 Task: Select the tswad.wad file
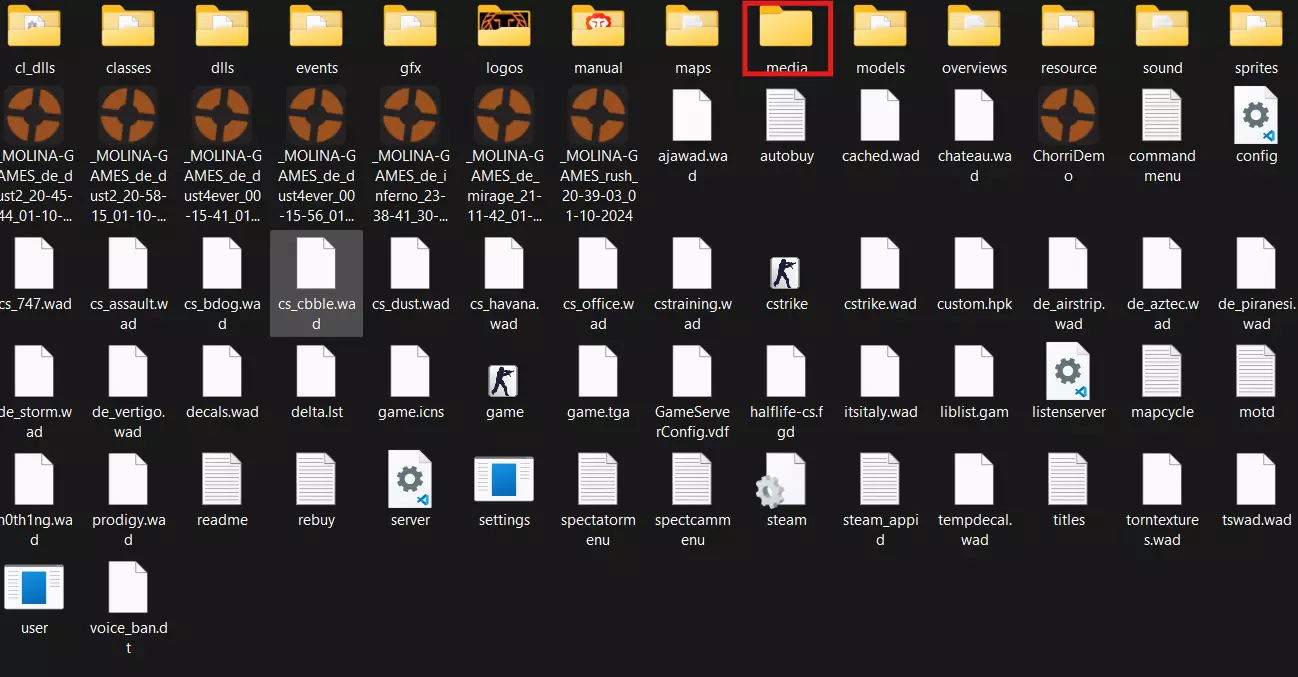[1256, 489]
